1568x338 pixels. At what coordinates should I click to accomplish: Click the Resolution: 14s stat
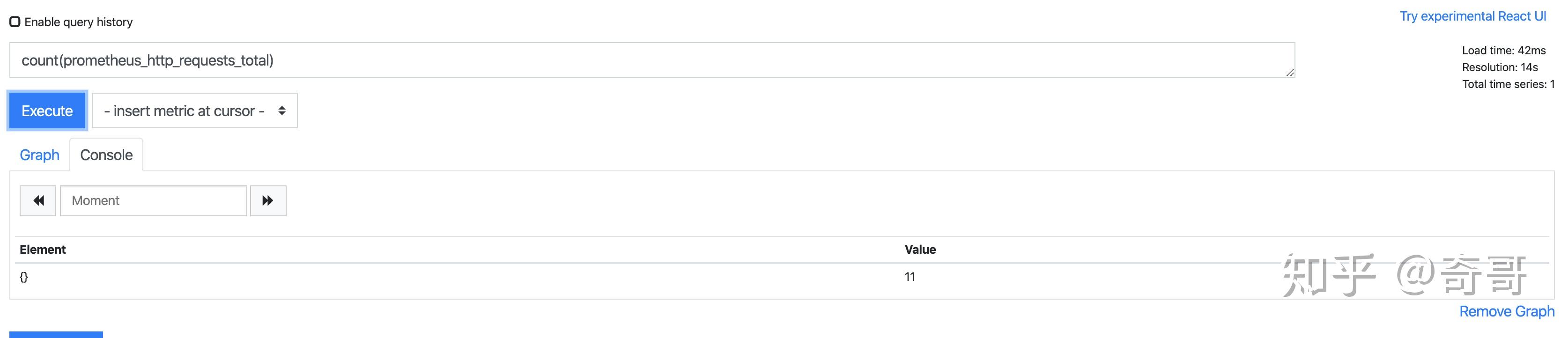coord(1500,67)
